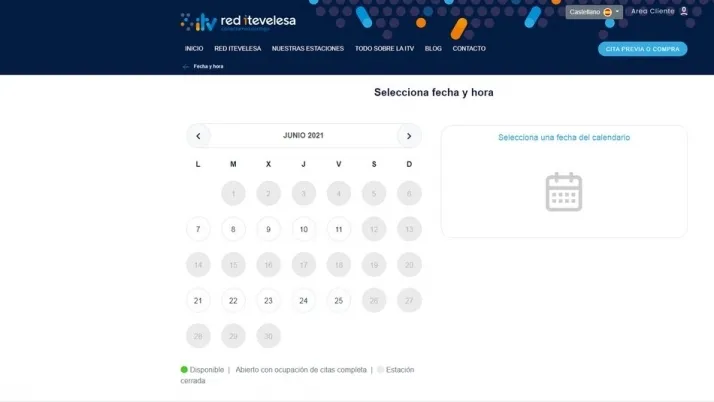
Task: Open Nuestras Estaciones menu
Action: [307, 48]
